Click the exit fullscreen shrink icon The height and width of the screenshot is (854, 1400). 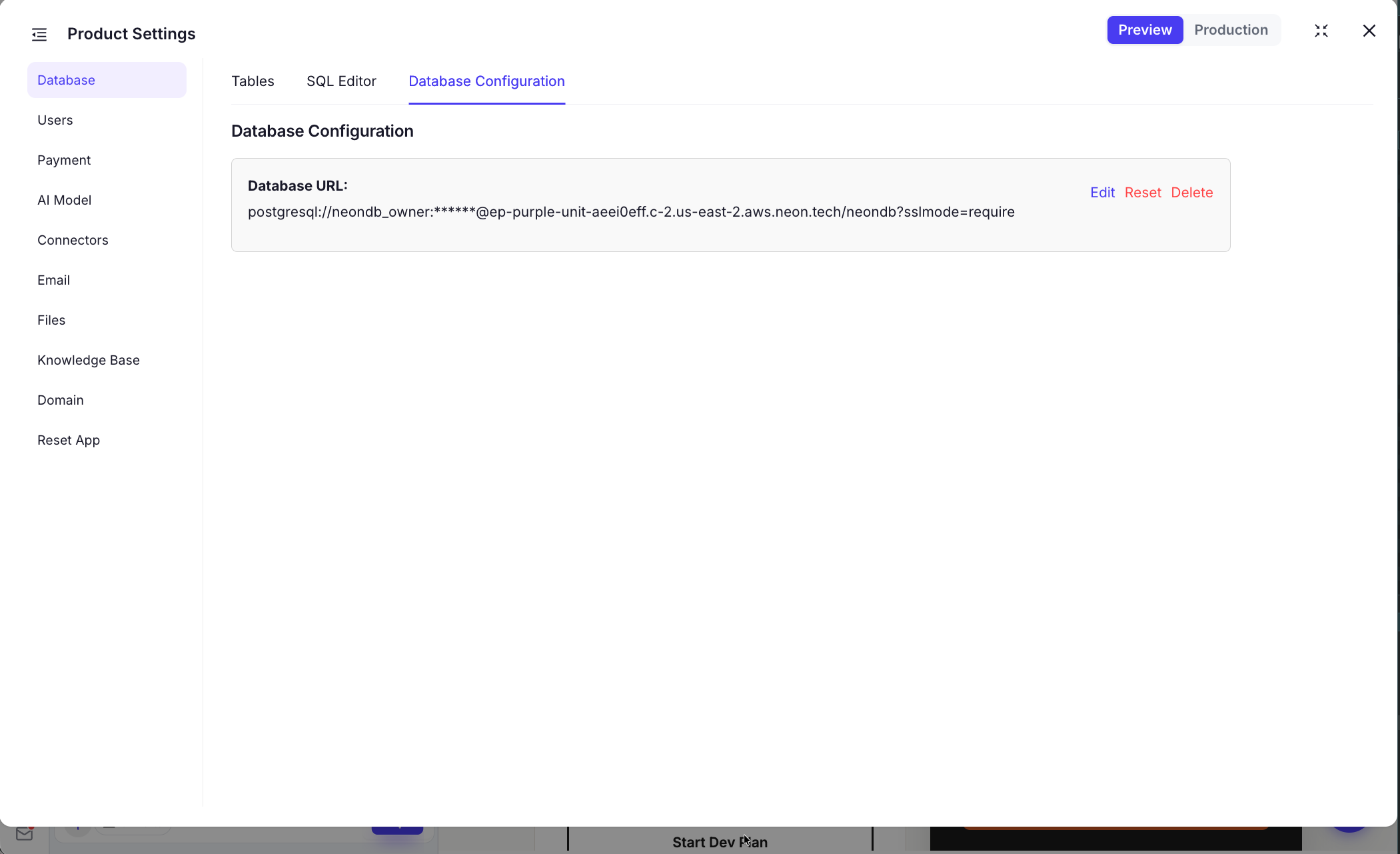click(x=1321, y=31)
